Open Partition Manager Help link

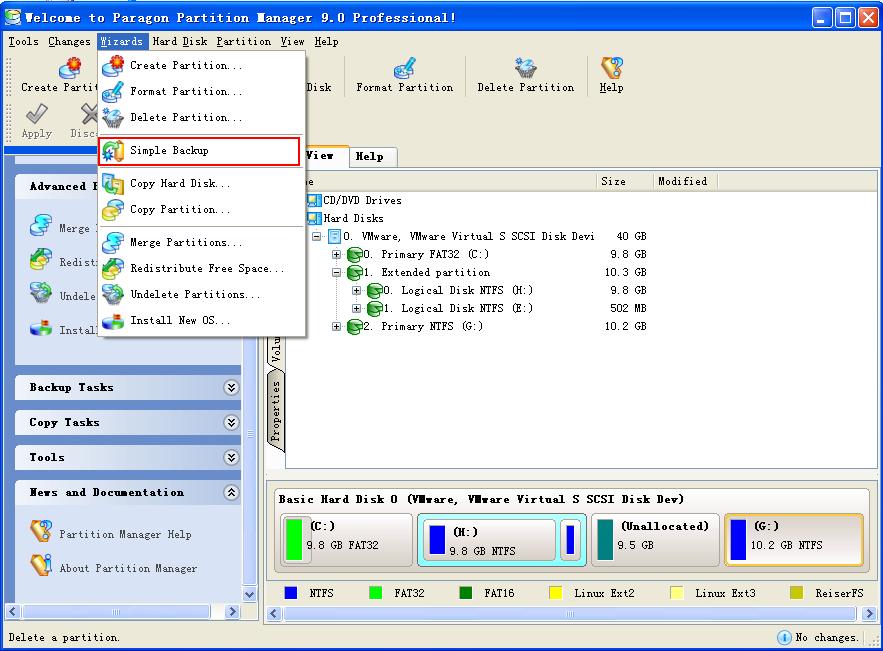pos(125,534)
